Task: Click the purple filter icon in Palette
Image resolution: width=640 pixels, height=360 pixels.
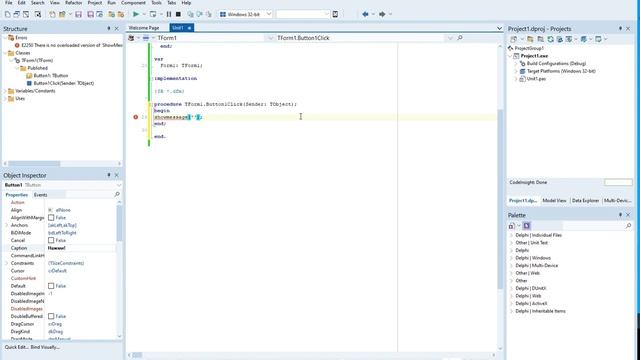Action: pos(527,226)
